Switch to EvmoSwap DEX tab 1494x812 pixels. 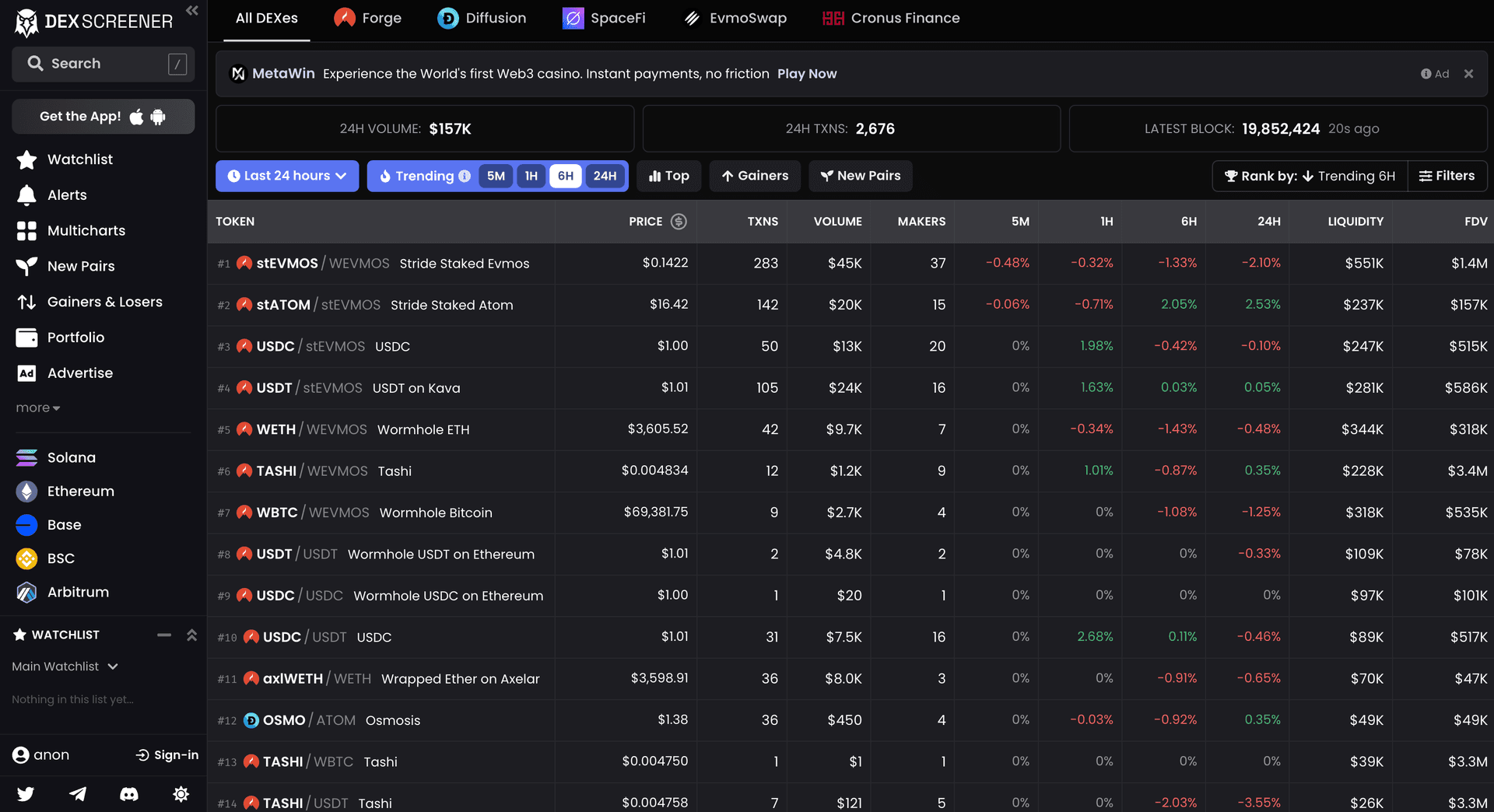pos(735,19)
